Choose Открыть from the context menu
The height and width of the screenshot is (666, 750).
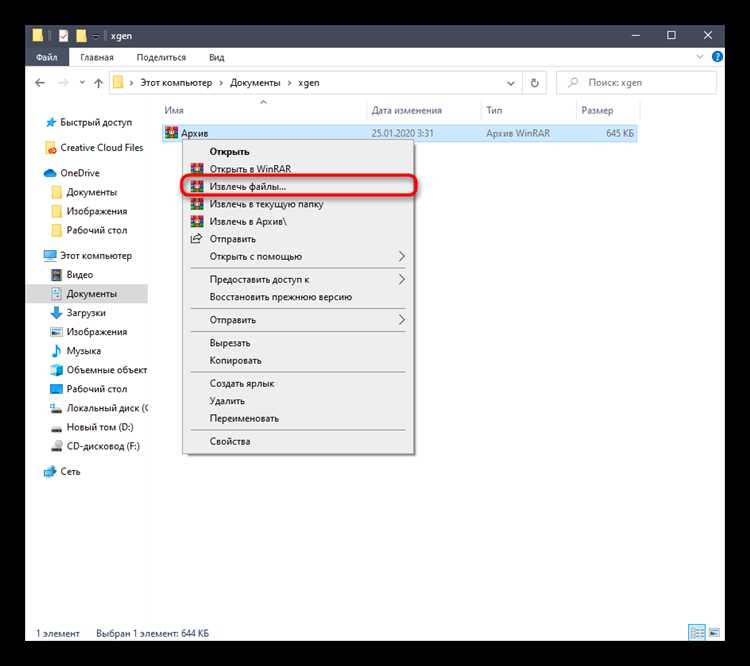[298, 152]
